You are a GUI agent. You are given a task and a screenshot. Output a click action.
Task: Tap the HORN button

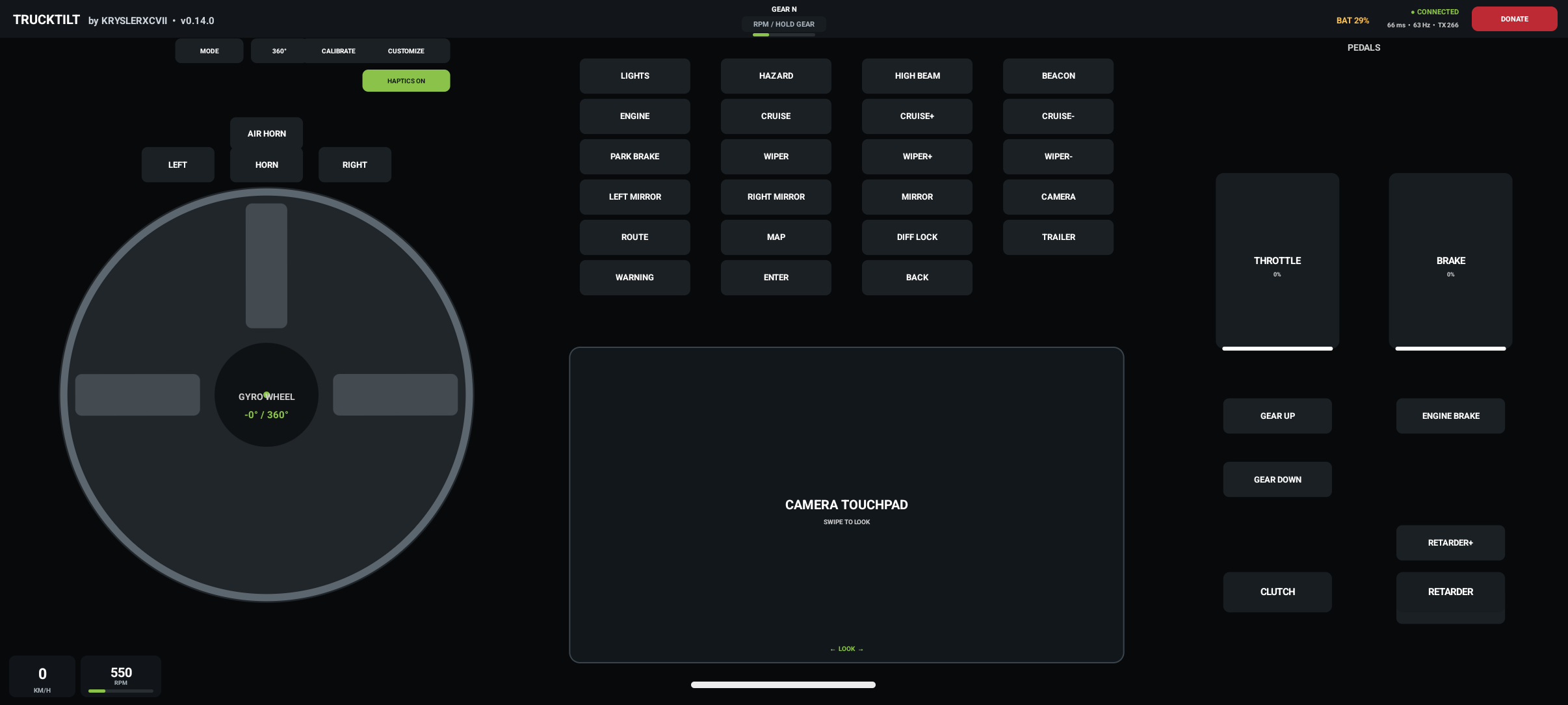(x=267, y=165)
